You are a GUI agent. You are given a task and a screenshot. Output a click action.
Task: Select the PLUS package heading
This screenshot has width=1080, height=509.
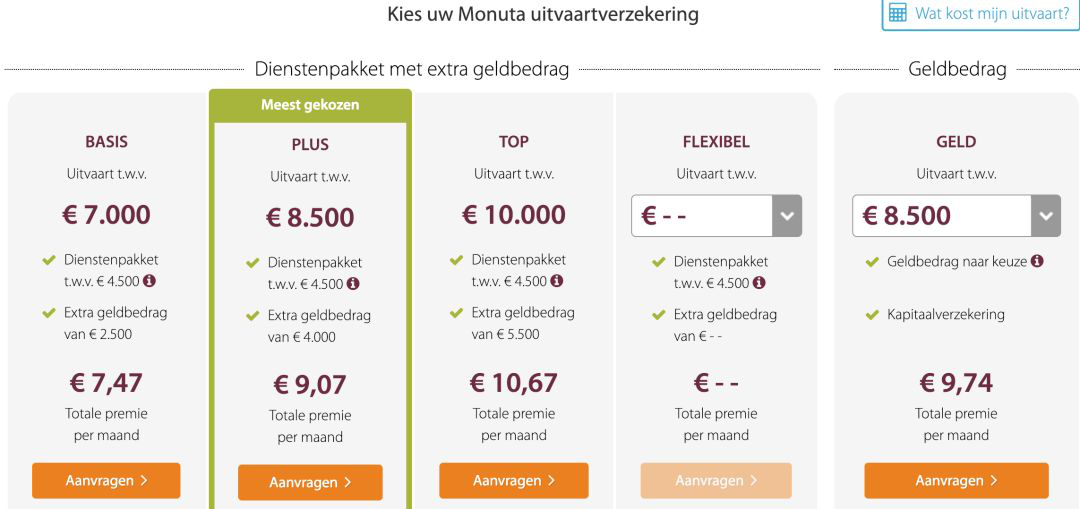point(310,145)
